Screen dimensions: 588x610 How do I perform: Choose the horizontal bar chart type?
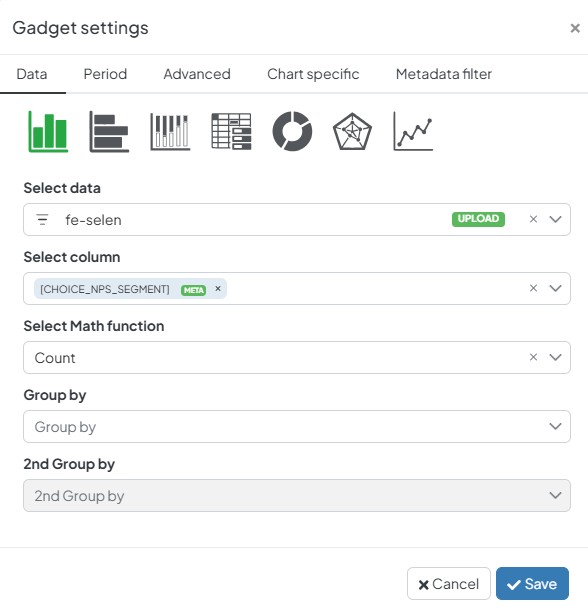point(109,131)
